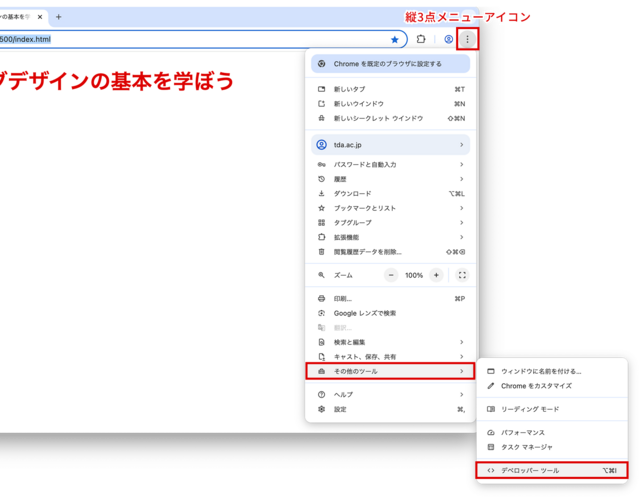640x498 pixels.
Task: Choose 閲覧履歴データを削除
Action: (391, 252)
